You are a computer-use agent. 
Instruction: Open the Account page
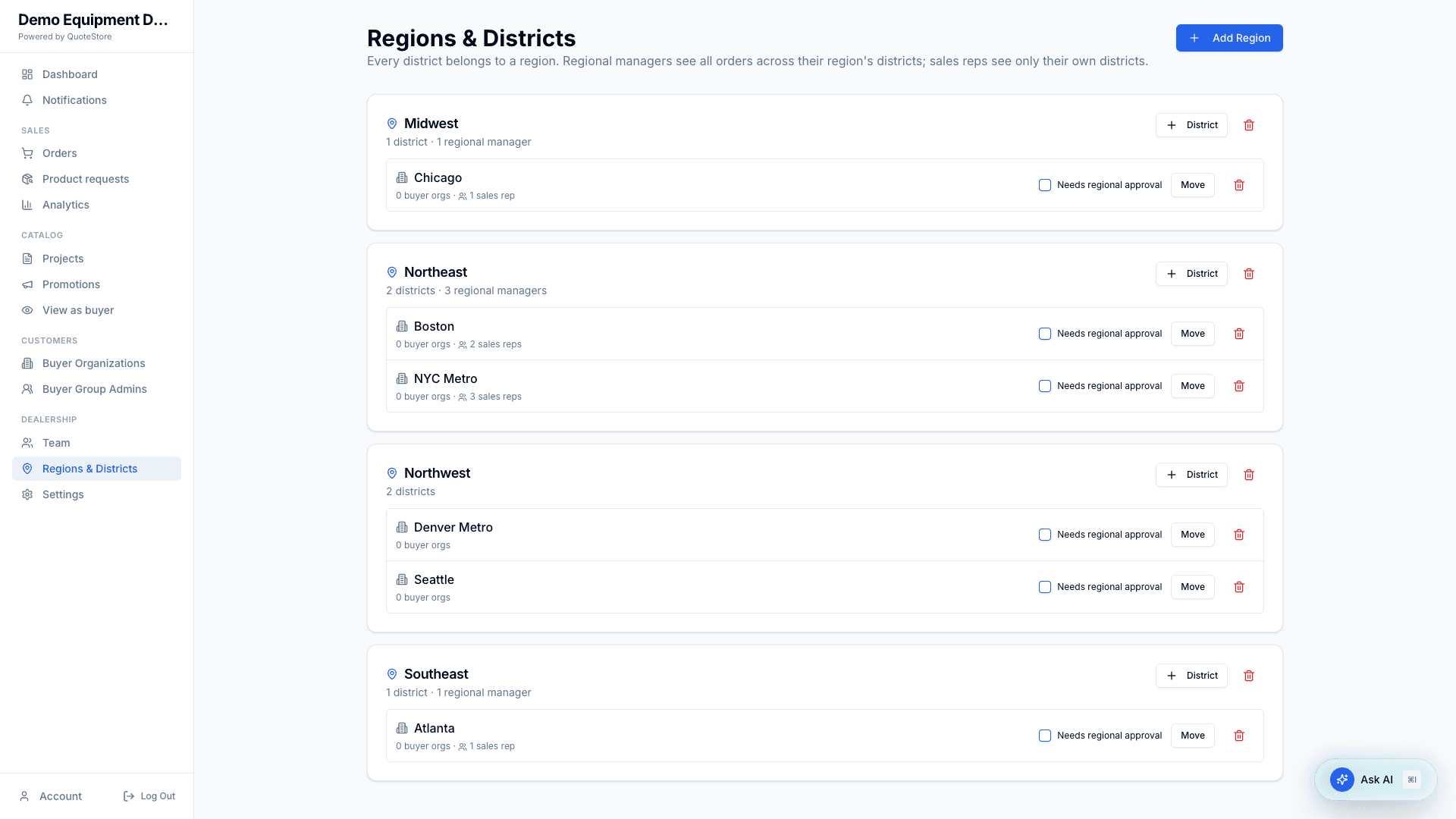tap(51, 796)
